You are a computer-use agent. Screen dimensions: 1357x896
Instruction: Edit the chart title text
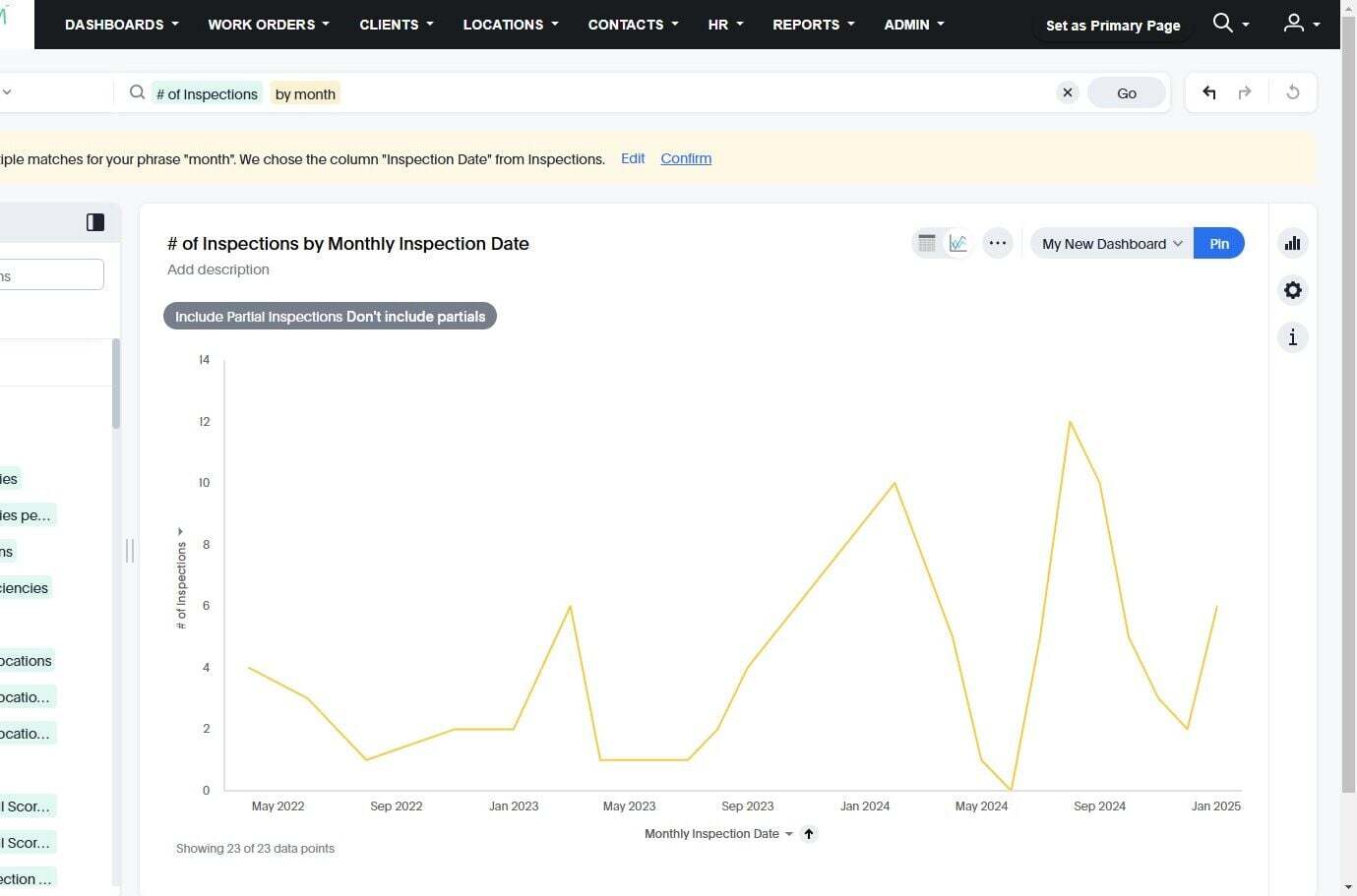[x=348, y=244]
